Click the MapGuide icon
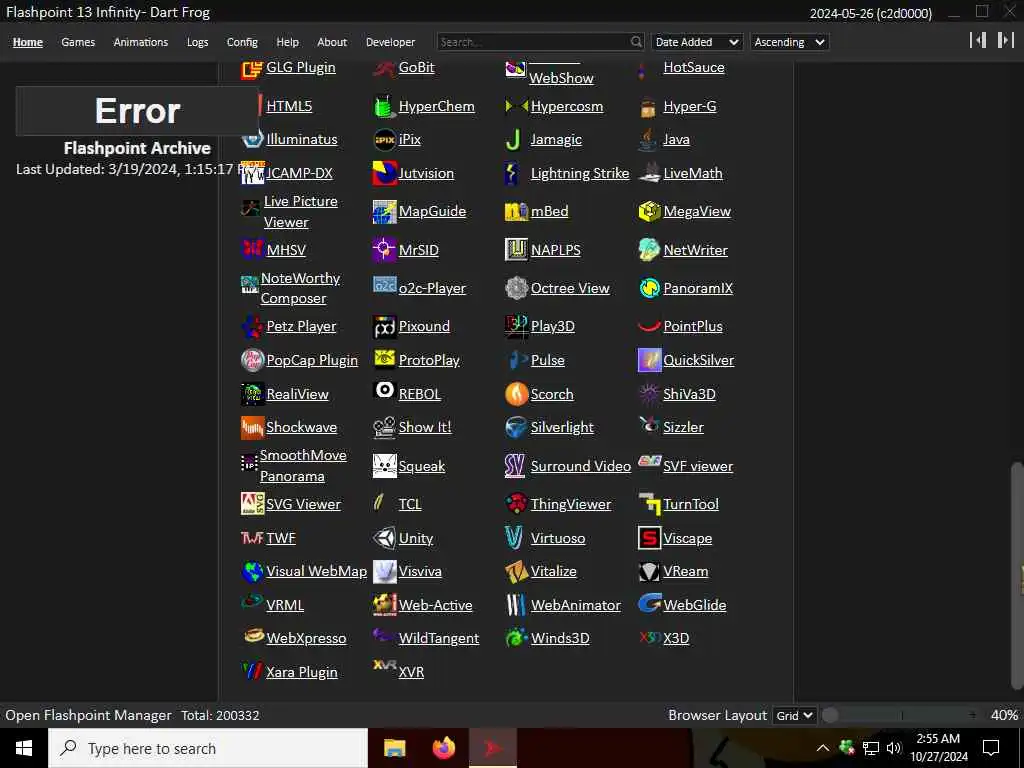The height and width of the screenshot is (768, 1024). [x=385, y=212]
